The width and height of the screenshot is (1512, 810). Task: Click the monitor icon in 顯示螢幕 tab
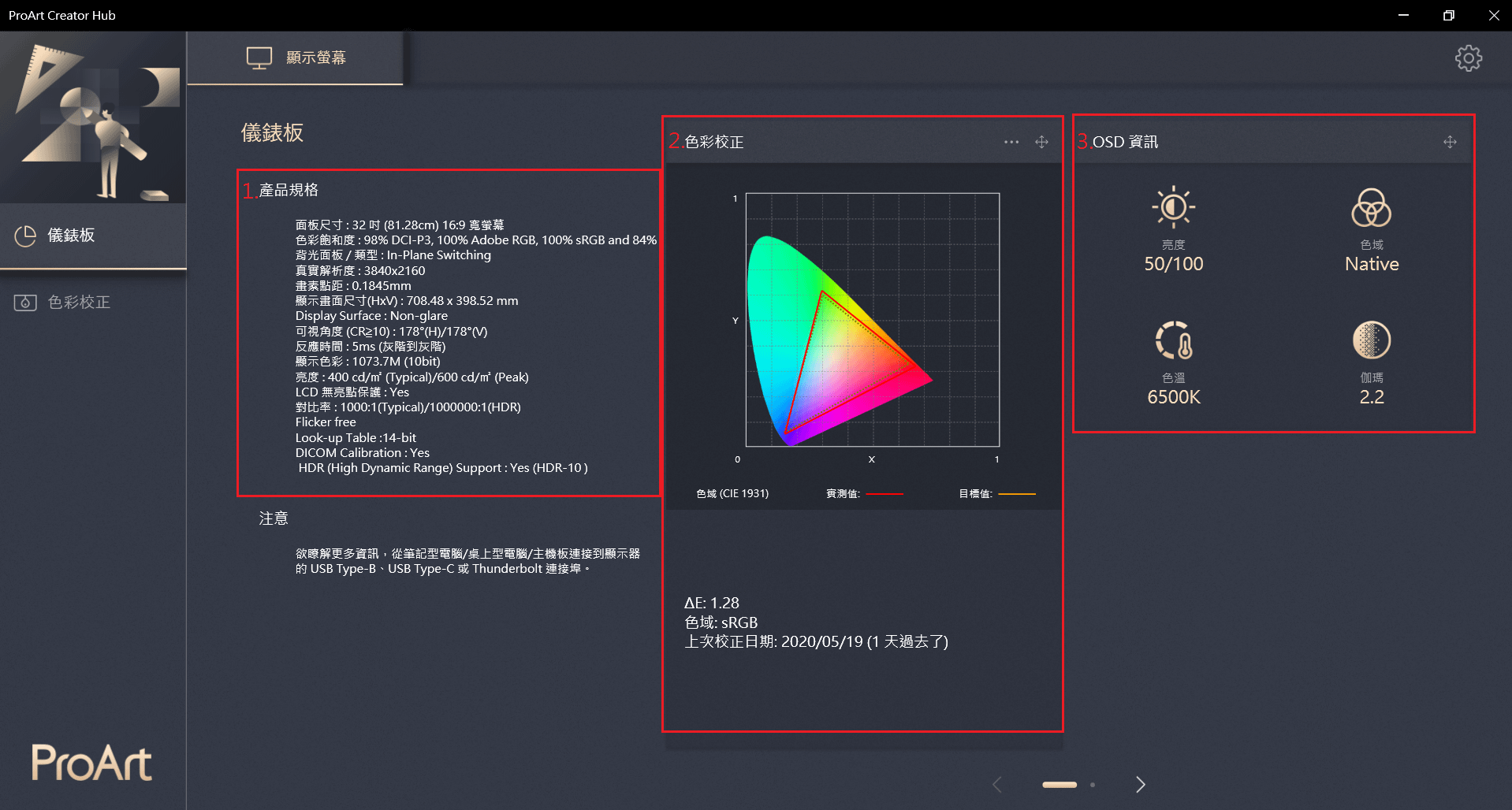click(259, 58)
